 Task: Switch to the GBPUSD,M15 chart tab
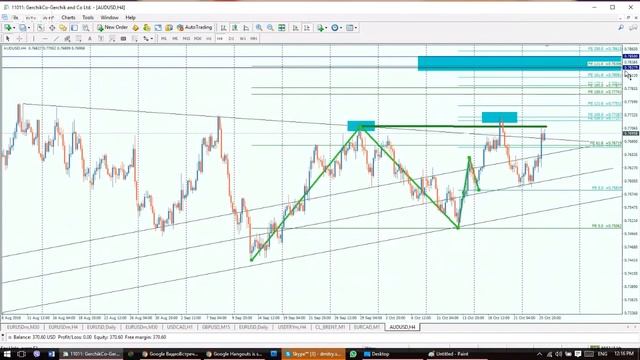coord(216,327)
